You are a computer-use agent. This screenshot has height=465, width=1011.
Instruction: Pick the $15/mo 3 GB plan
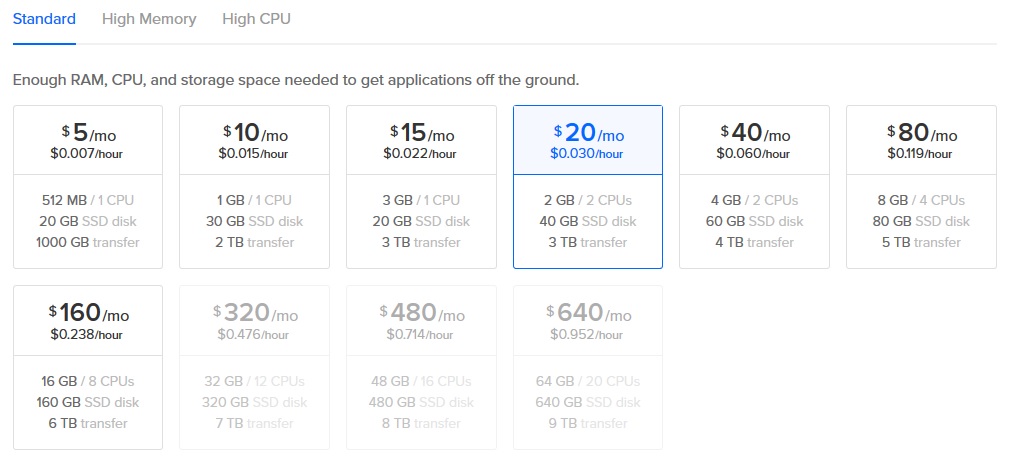point(421,187)
